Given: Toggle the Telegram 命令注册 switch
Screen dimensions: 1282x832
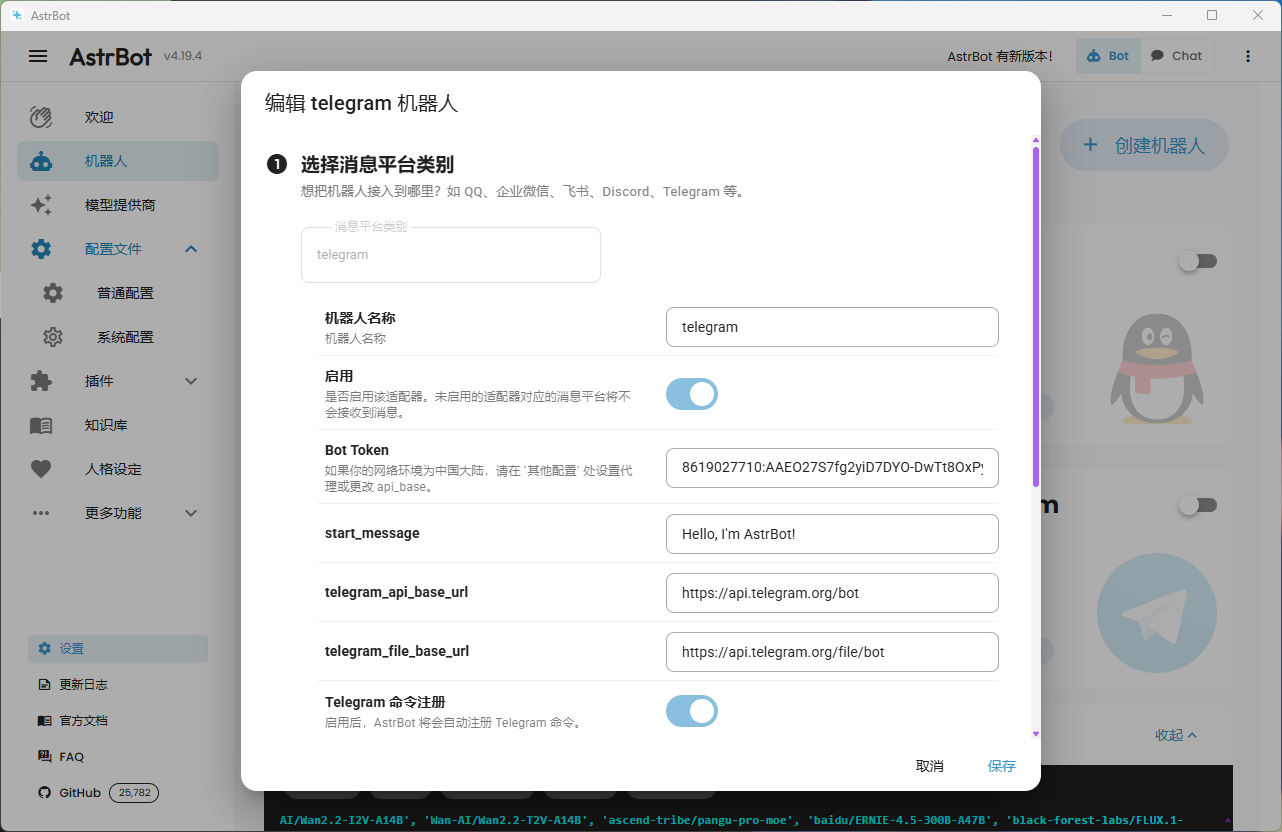Looking at the screenshot, I should 692,711.
